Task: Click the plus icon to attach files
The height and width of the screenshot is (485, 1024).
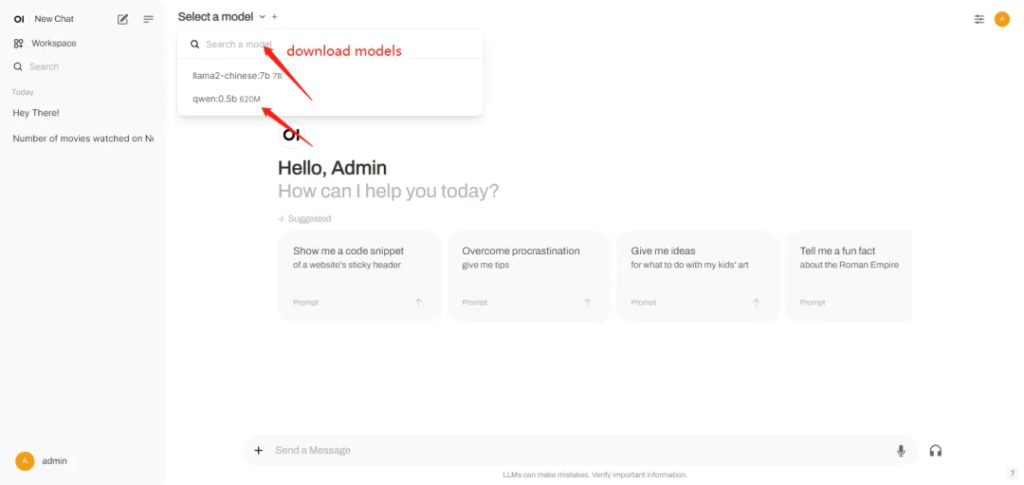Action: tap(258, 451)
